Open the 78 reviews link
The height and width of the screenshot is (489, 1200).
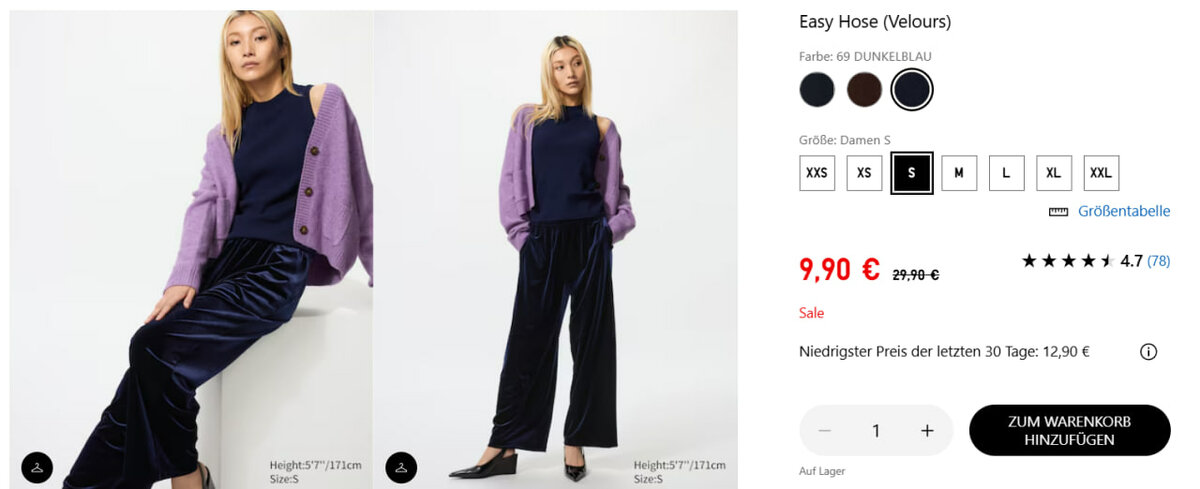point(1158,261)
